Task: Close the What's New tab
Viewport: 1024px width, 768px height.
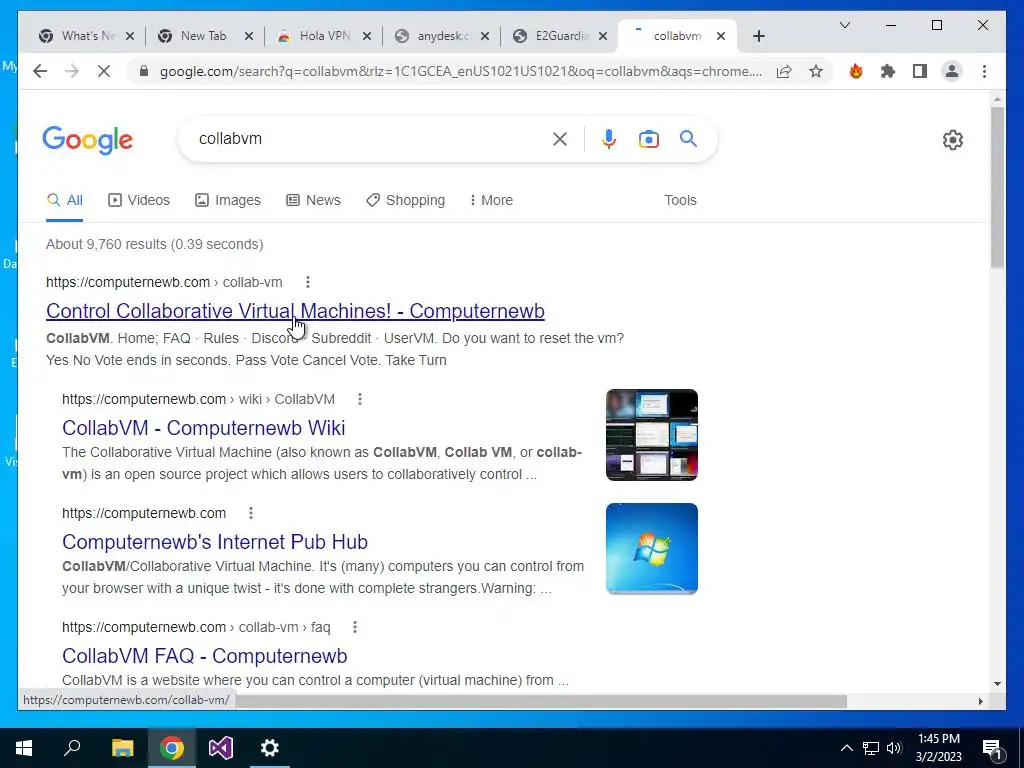Action: tap(130, 36)
